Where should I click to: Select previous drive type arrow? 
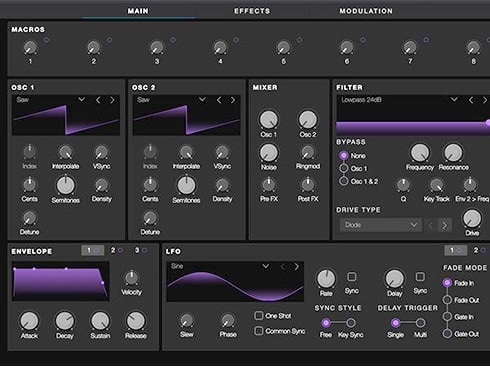pos(430,225)
